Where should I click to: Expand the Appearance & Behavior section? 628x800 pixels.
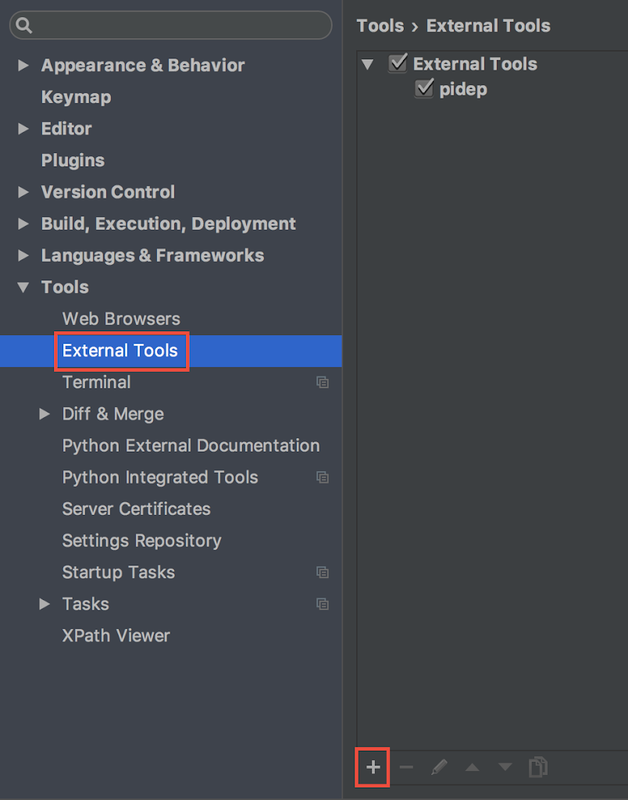point(23,66)
